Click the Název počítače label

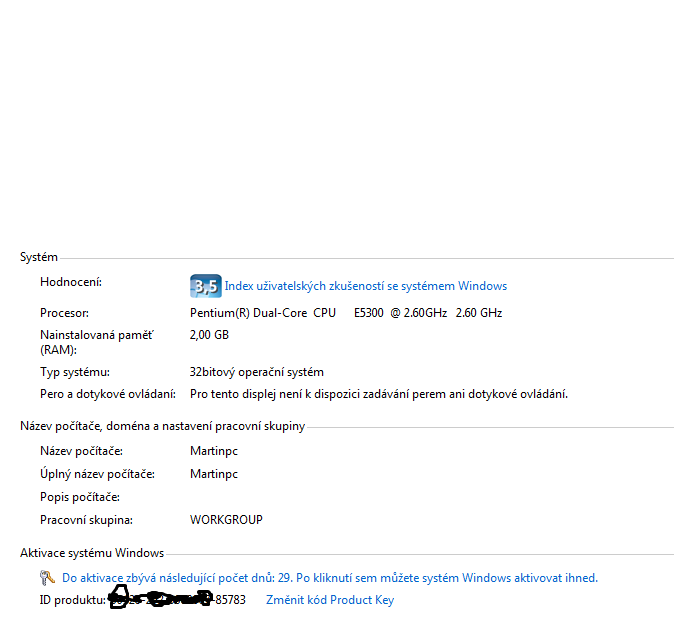81,451
